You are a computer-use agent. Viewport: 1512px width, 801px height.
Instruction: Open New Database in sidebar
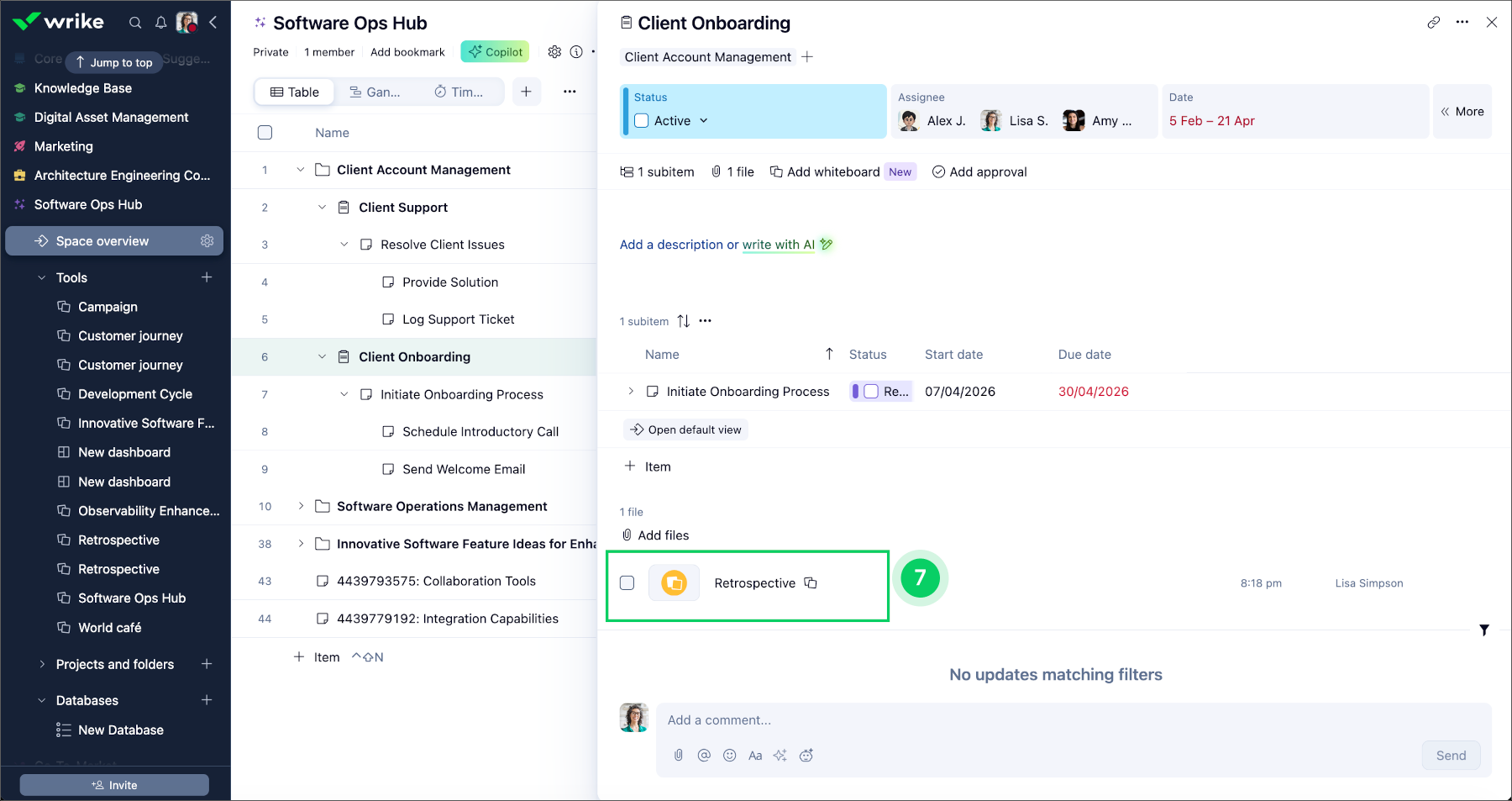[x=121, y=730]
